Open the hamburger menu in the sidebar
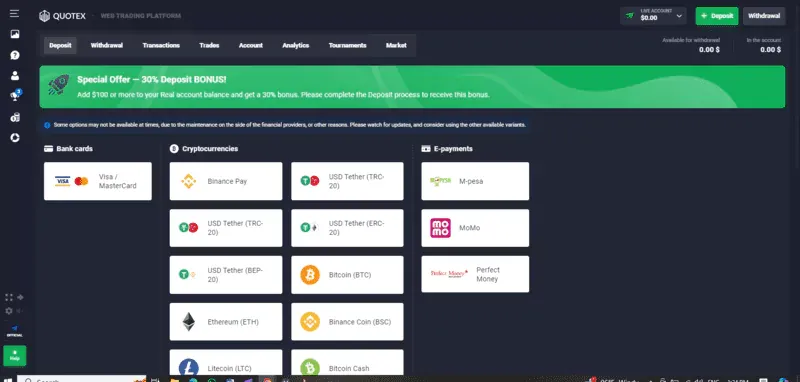 click(x=14, y=14)
